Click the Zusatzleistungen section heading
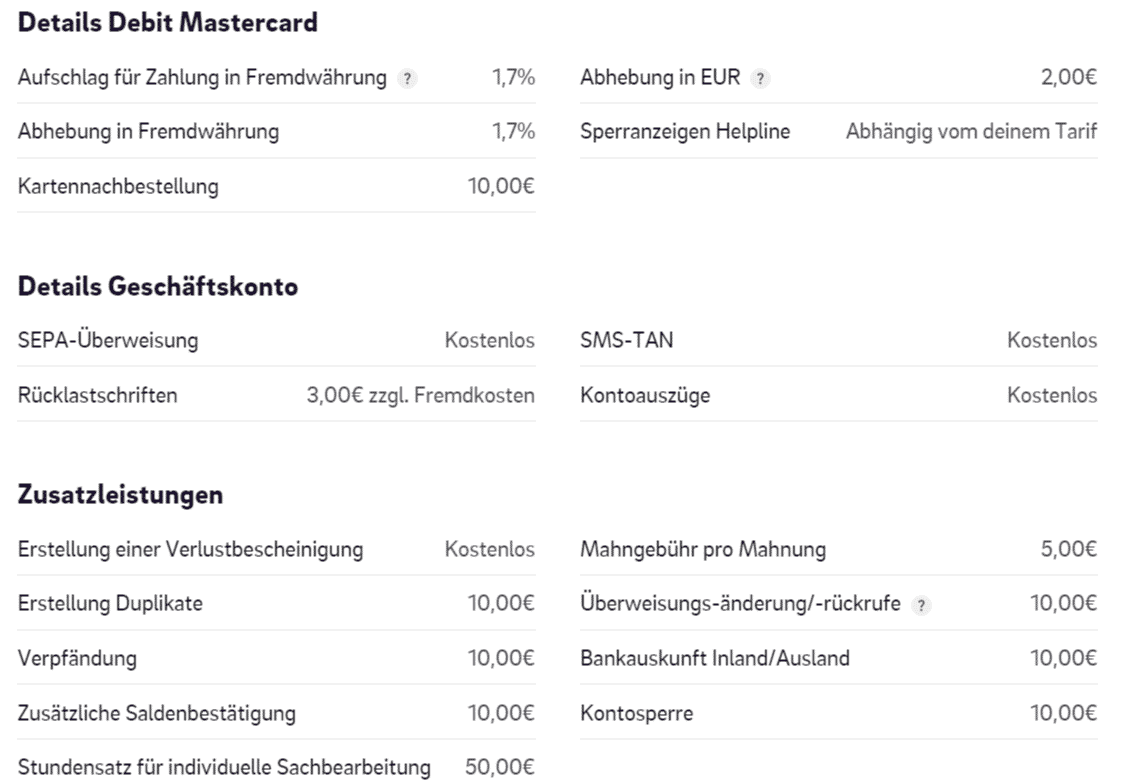The image size is (1137, 784). pyautogui.click(x=120, y=495)
